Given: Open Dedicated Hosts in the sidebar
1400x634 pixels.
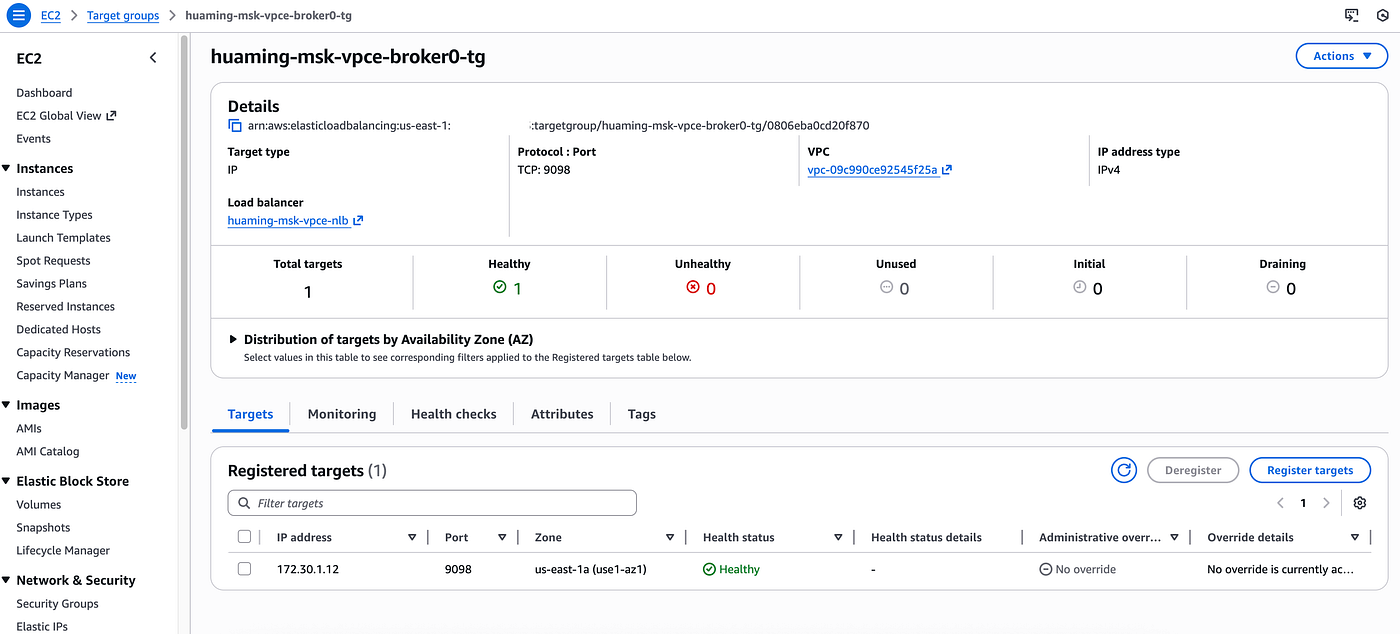Looking at the screenshot, I should (58, 330).
